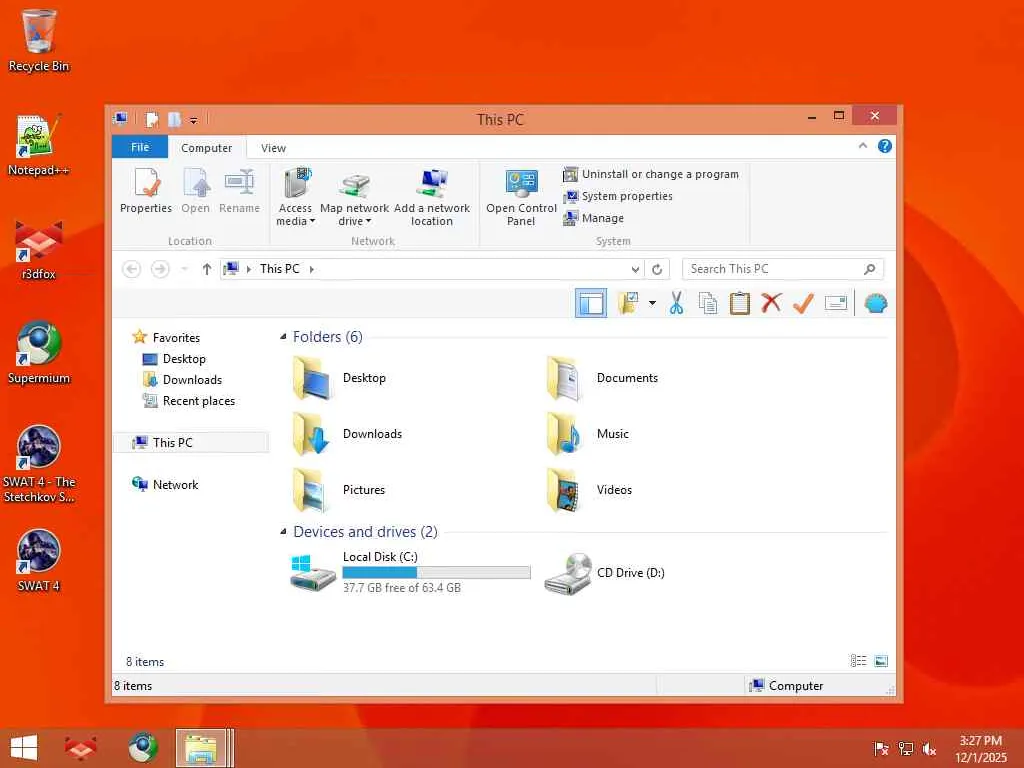
Task: Click the Cut scissors icon
Action: (x=677, y=303)
